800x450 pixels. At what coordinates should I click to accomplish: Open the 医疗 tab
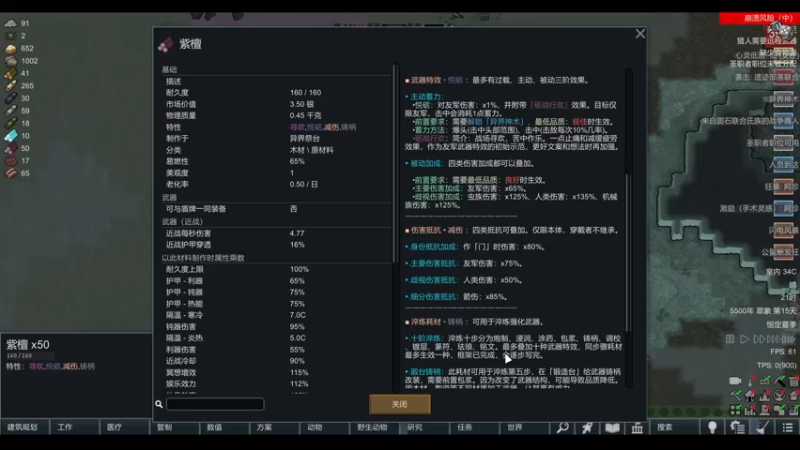coord(124,427)
